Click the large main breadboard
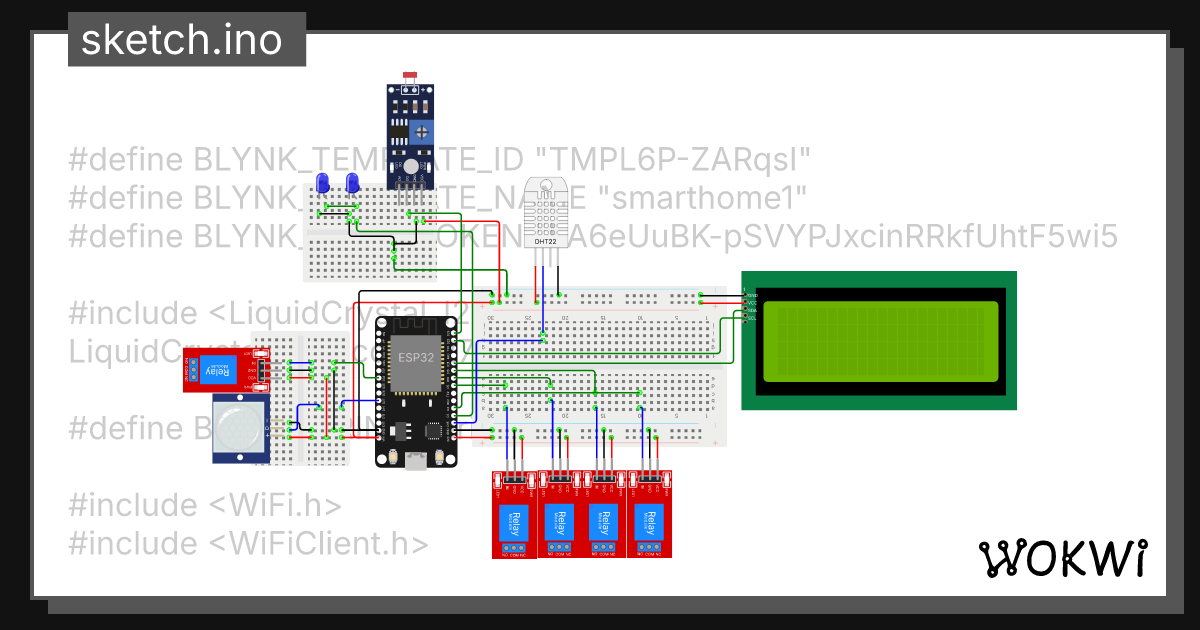Screen dimensions: 1200x630 601,366
